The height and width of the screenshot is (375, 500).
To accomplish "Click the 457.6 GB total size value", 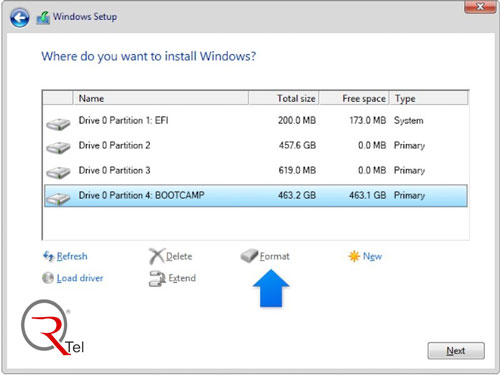I will [x=297, y=145].
